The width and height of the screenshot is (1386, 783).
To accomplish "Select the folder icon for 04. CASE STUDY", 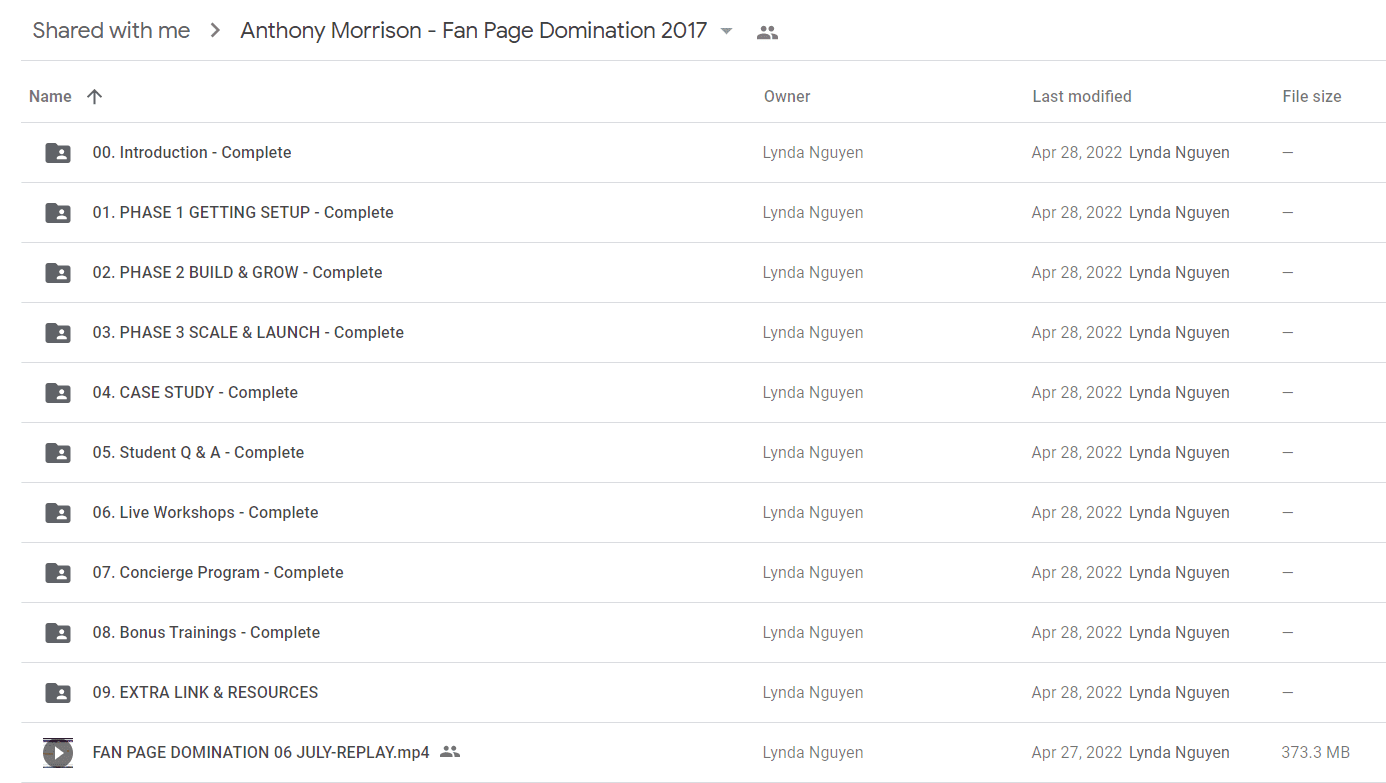I will click(x=58, y=393).
